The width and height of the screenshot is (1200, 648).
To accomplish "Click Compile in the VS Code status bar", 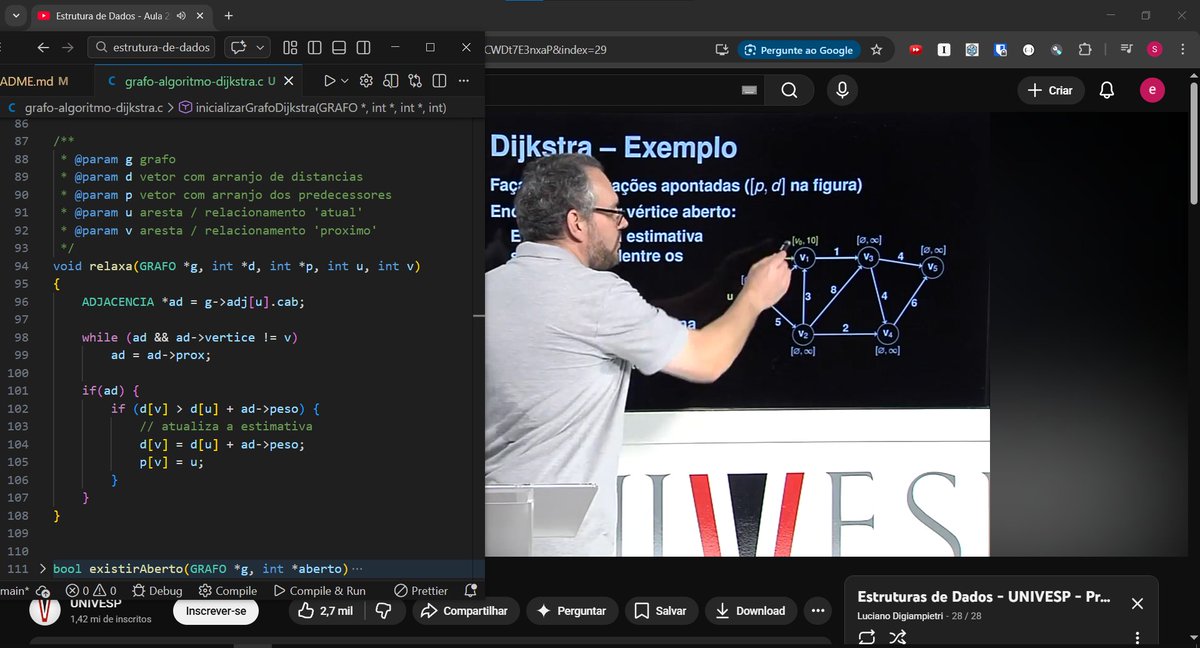I will (228, 591).
